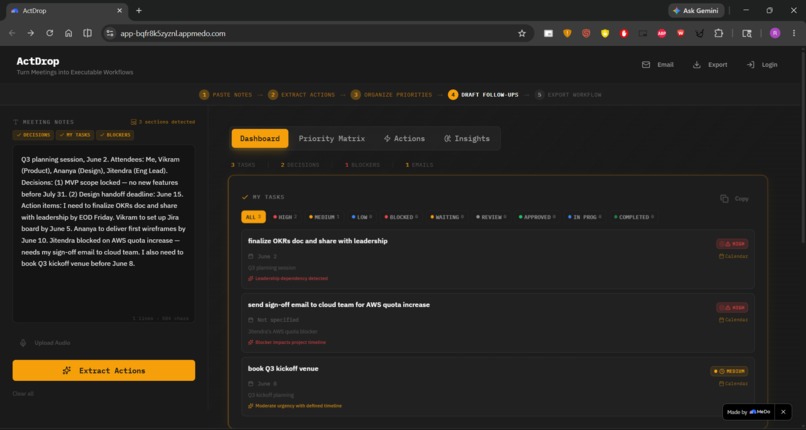The image size is (806, 430).
Task: Click the 3 sections detected label
Action: pyautogui.click(x=163, y=122)
